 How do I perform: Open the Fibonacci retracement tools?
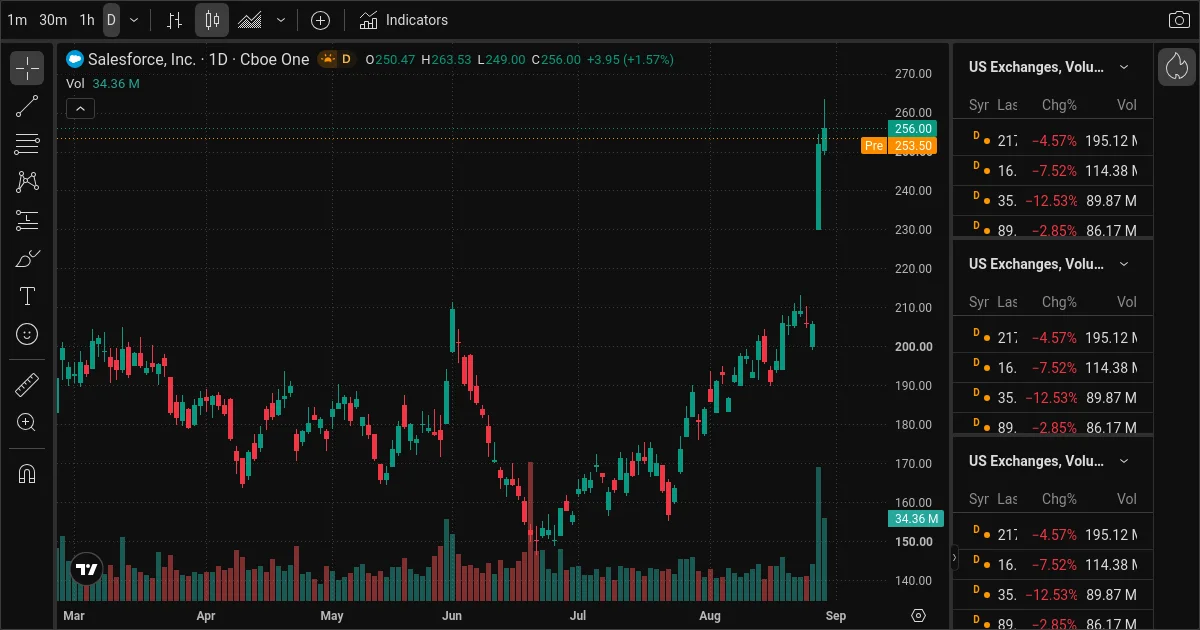[x=27, y=144]
